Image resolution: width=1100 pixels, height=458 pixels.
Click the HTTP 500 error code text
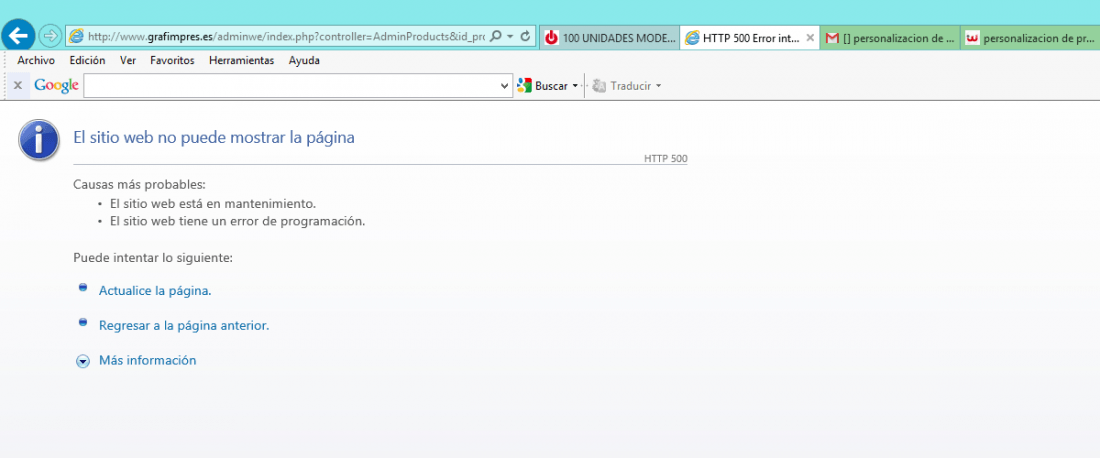(666, 159)
